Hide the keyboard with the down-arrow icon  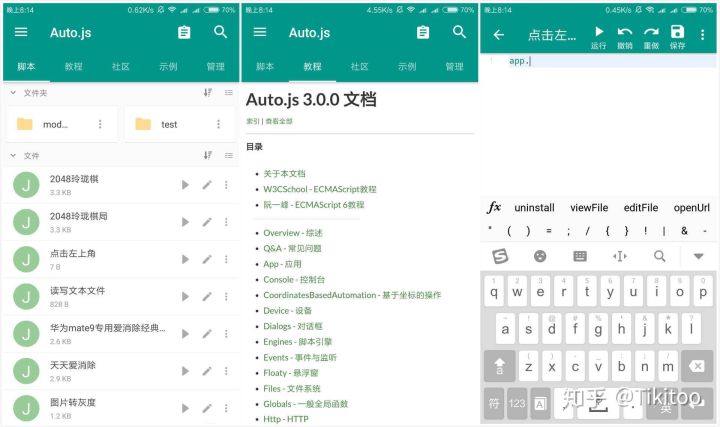pos(698,256)
